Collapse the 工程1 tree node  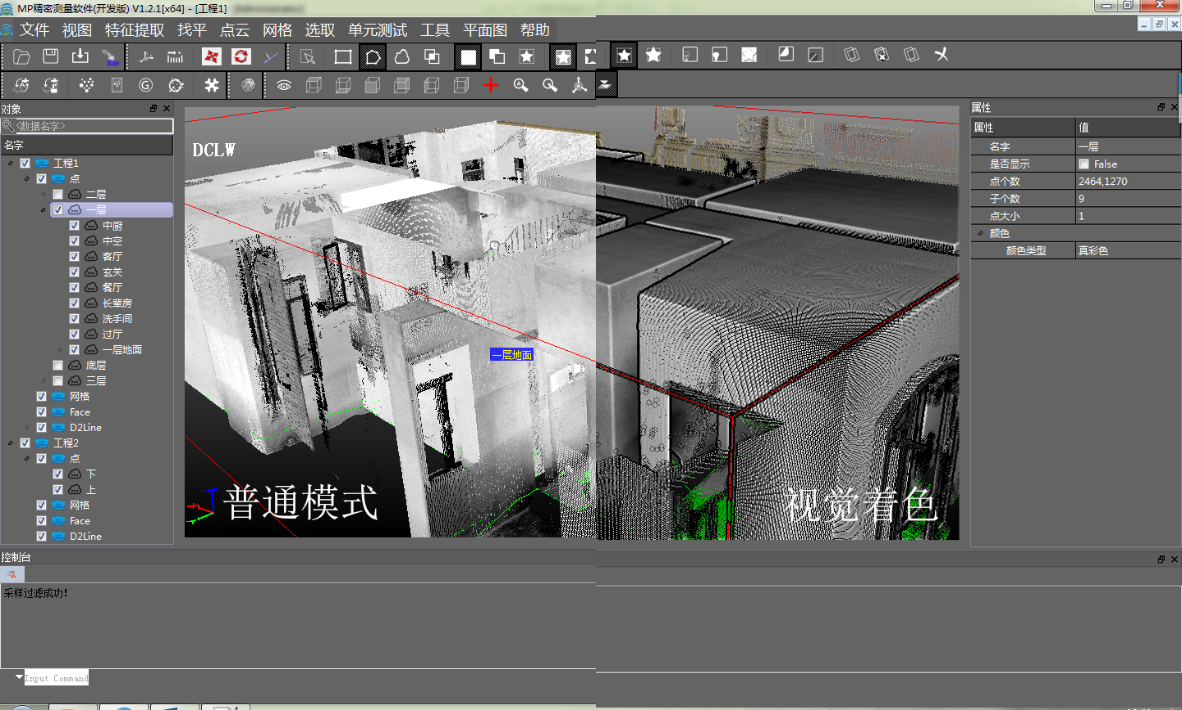(x=10, y=163)
